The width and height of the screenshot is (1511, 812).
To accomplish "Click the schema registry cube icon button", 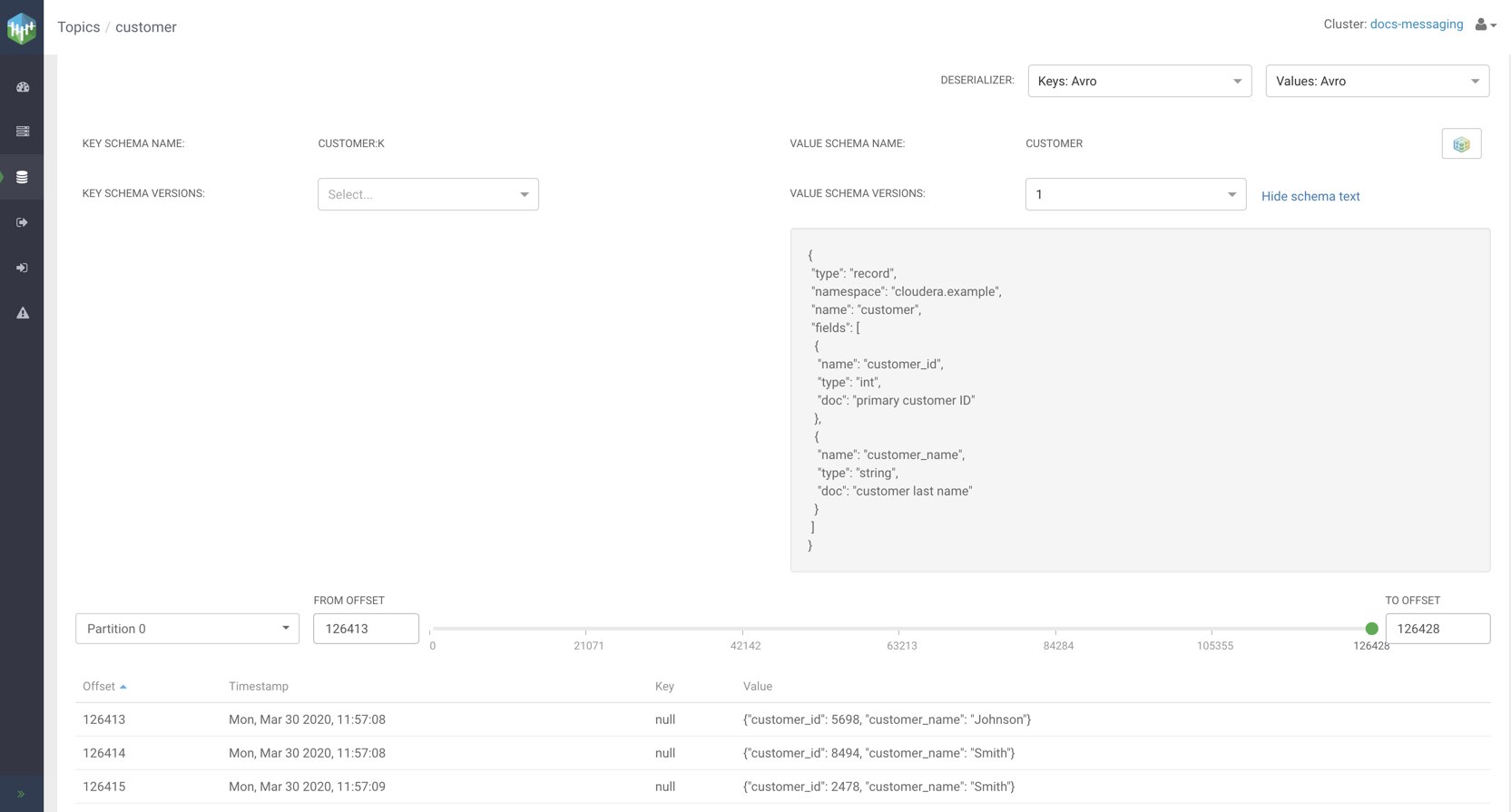I will (x=1461, y=144).
